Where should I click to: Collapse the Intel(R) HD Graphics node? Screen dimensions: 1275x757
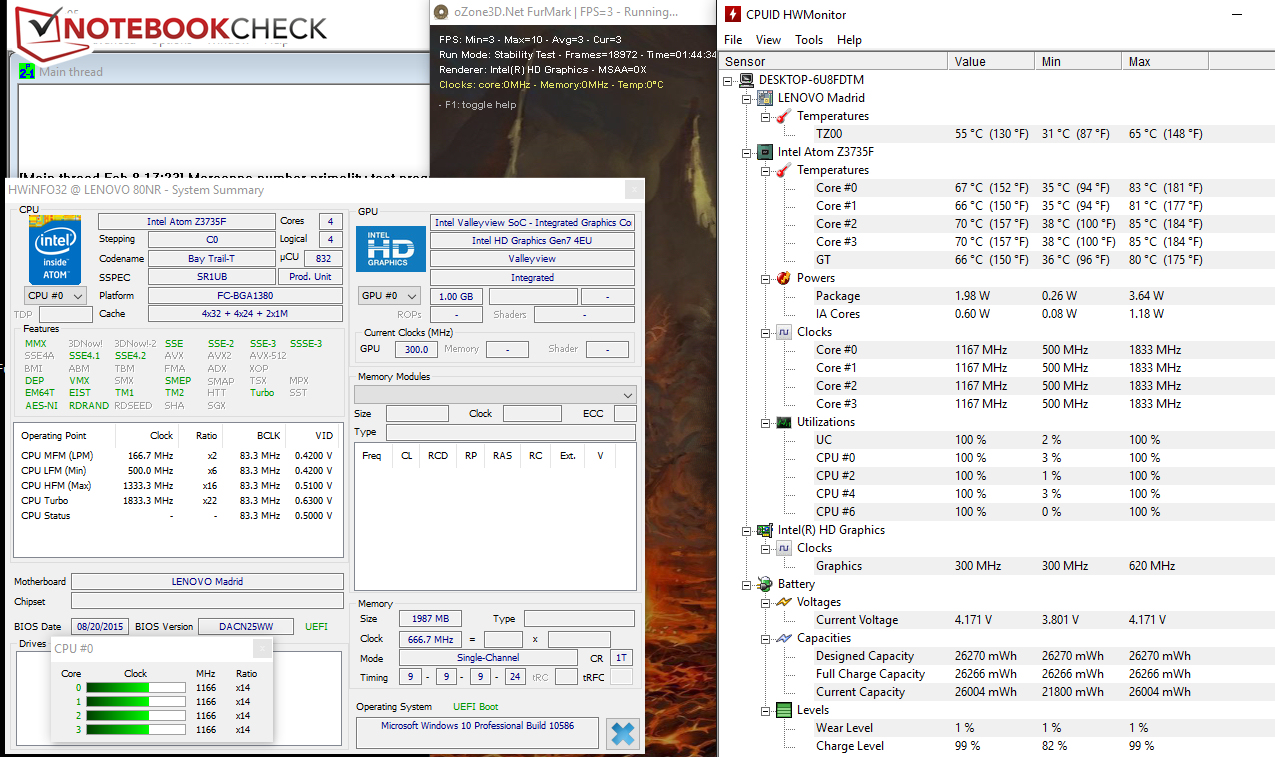746,530
